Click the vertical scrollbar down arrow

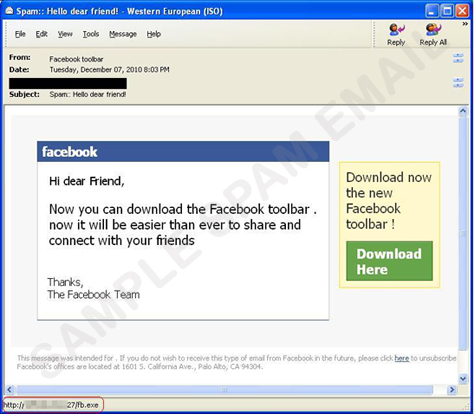[463, 378]
